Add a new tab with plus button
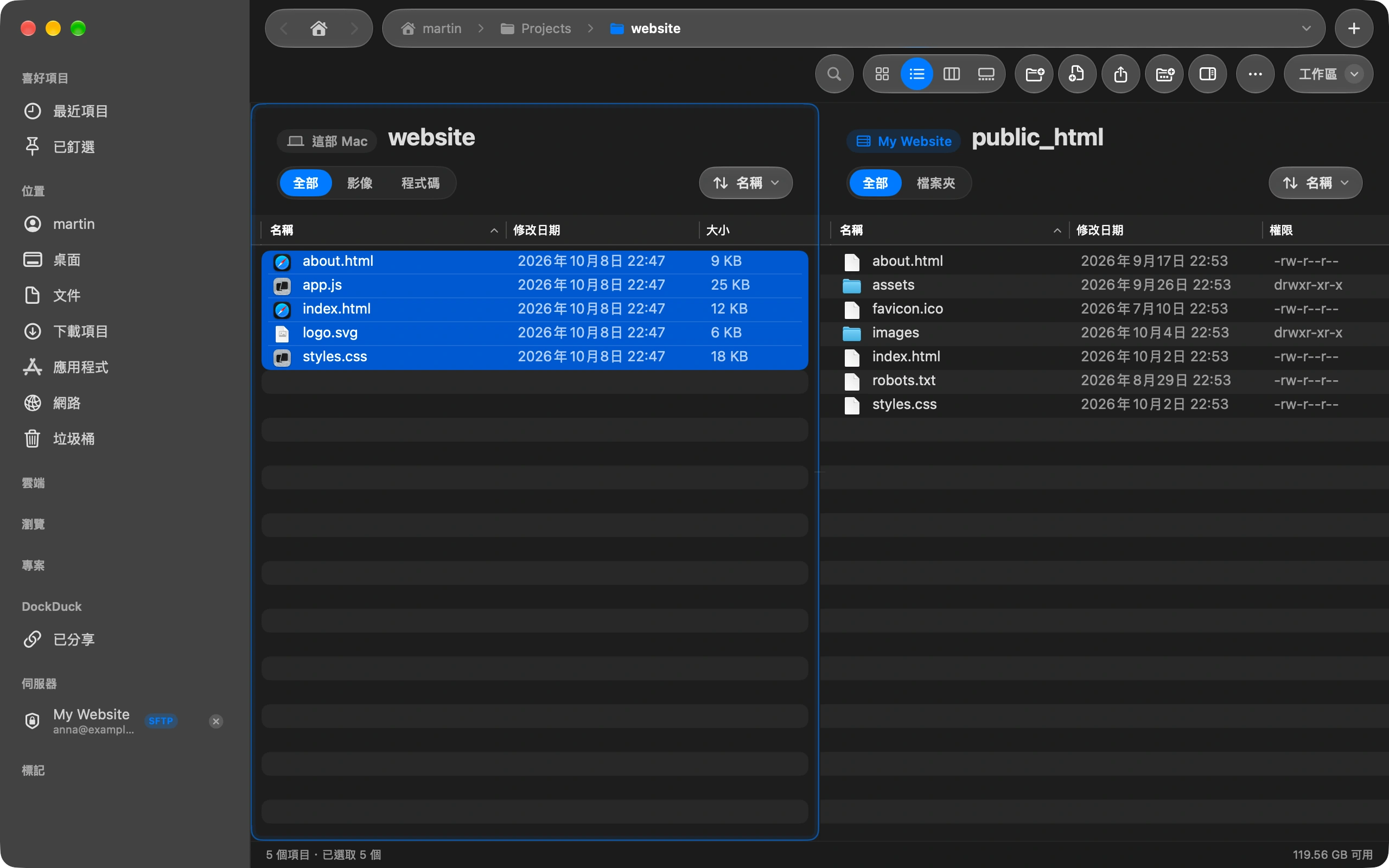 1354,28
